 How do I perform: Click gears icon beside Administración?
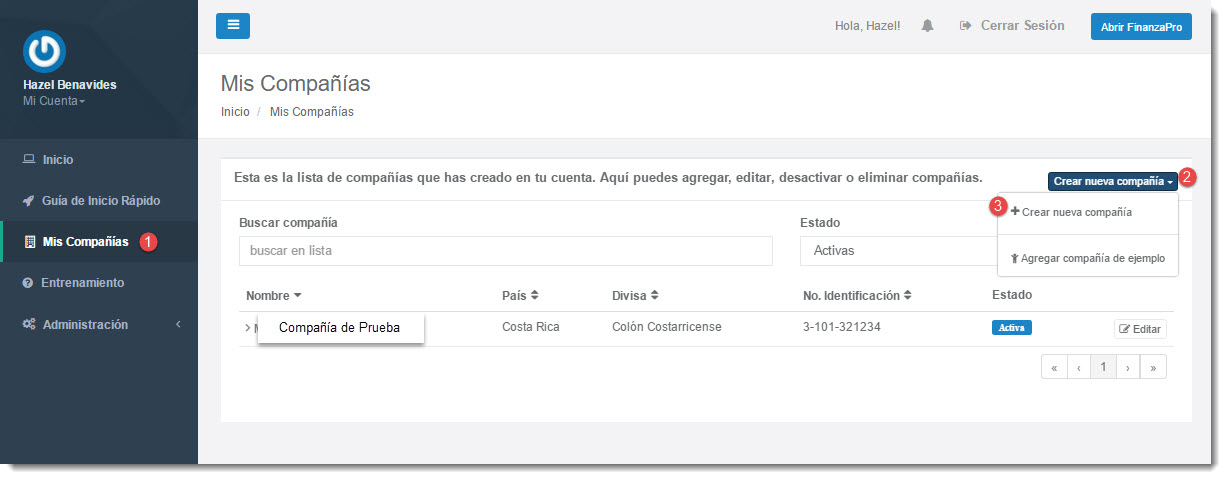(29, 325)
